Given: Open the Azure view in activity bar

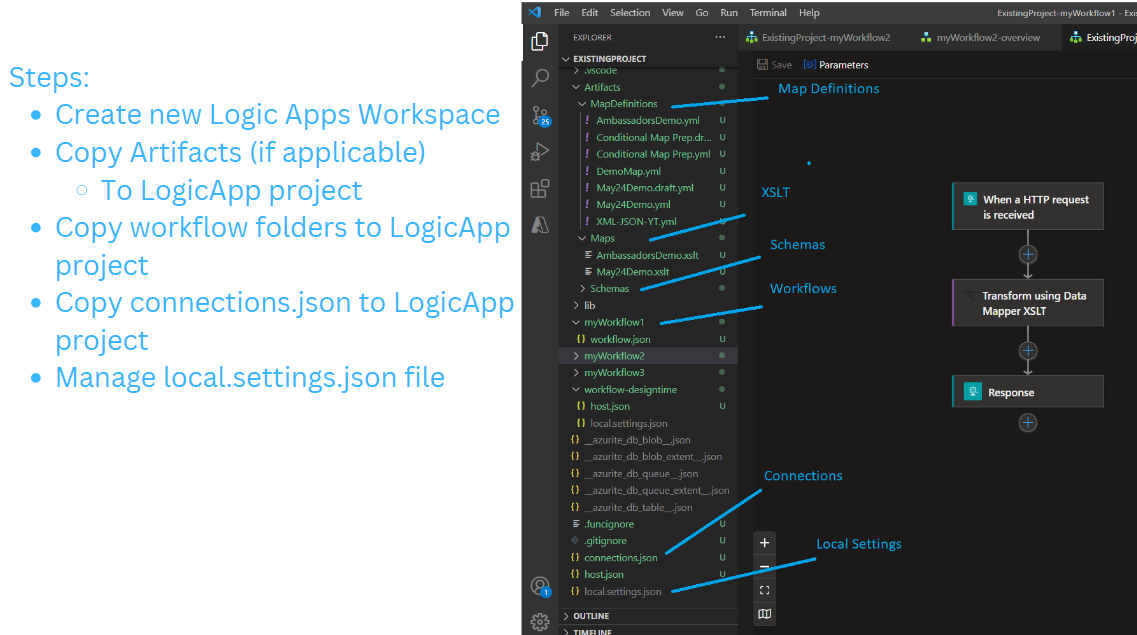Looking at the screenshot, I should coord(539,225).
